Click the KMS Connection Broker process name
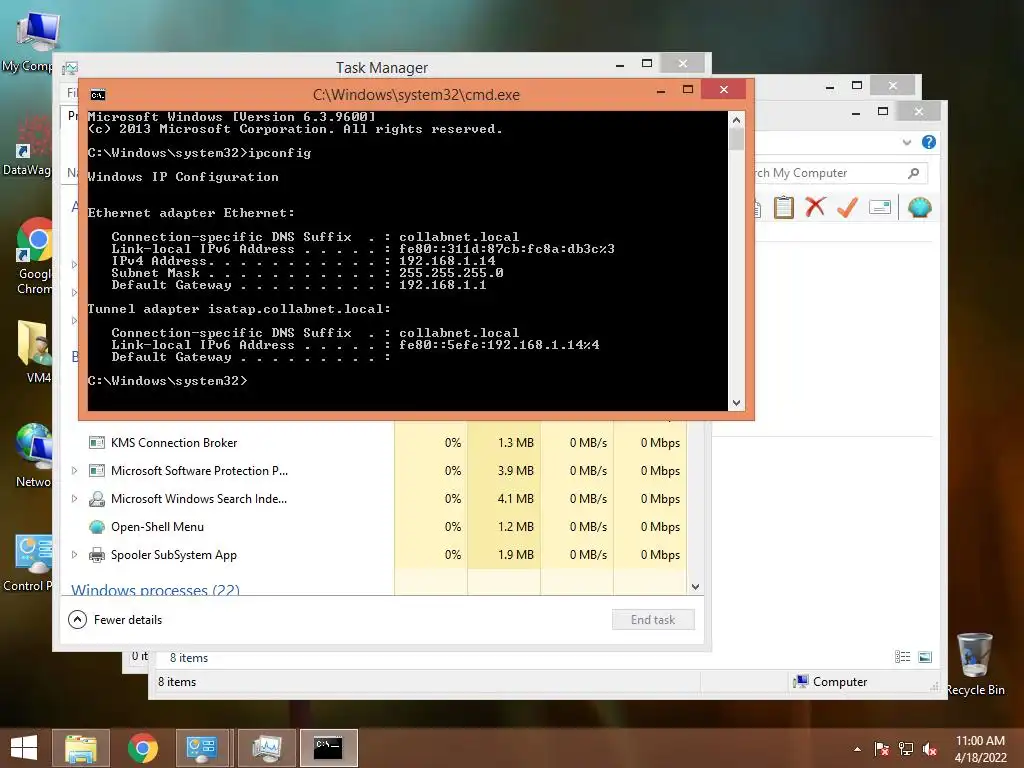The width and height of the screenshot is (1024, 768). [174, 443]
